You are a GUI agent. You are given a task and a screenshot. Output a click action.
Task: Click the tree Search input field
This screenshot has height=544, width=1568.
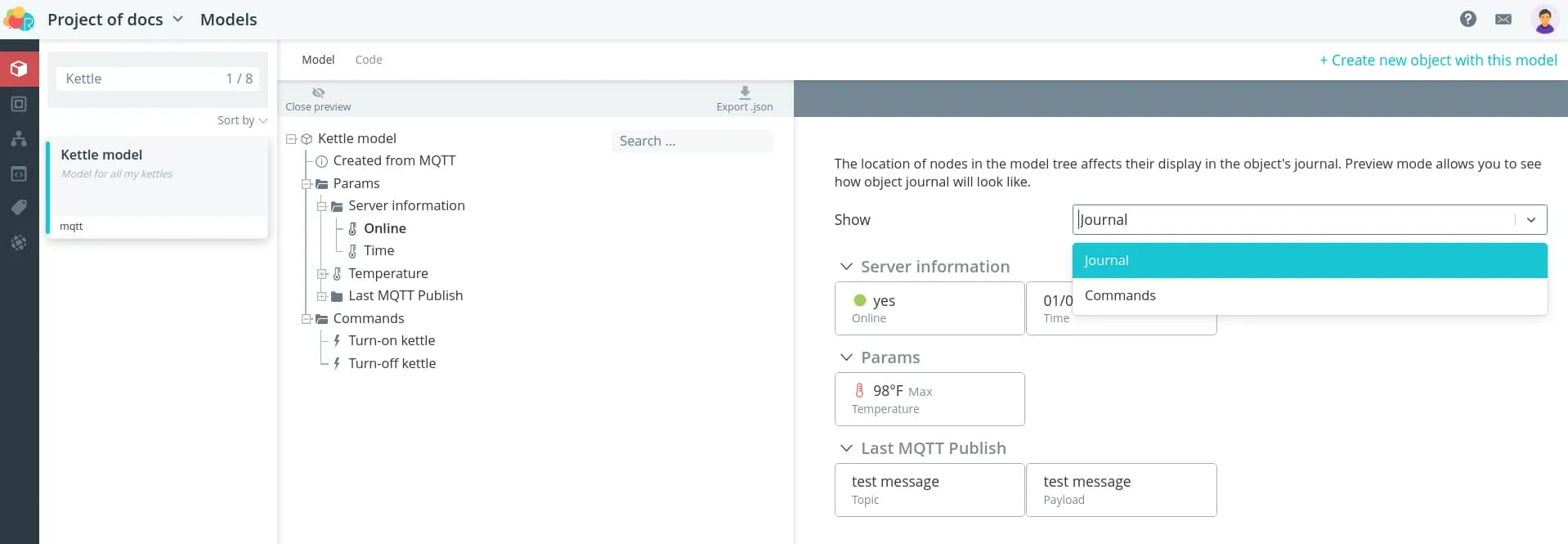tap(692, 141)
